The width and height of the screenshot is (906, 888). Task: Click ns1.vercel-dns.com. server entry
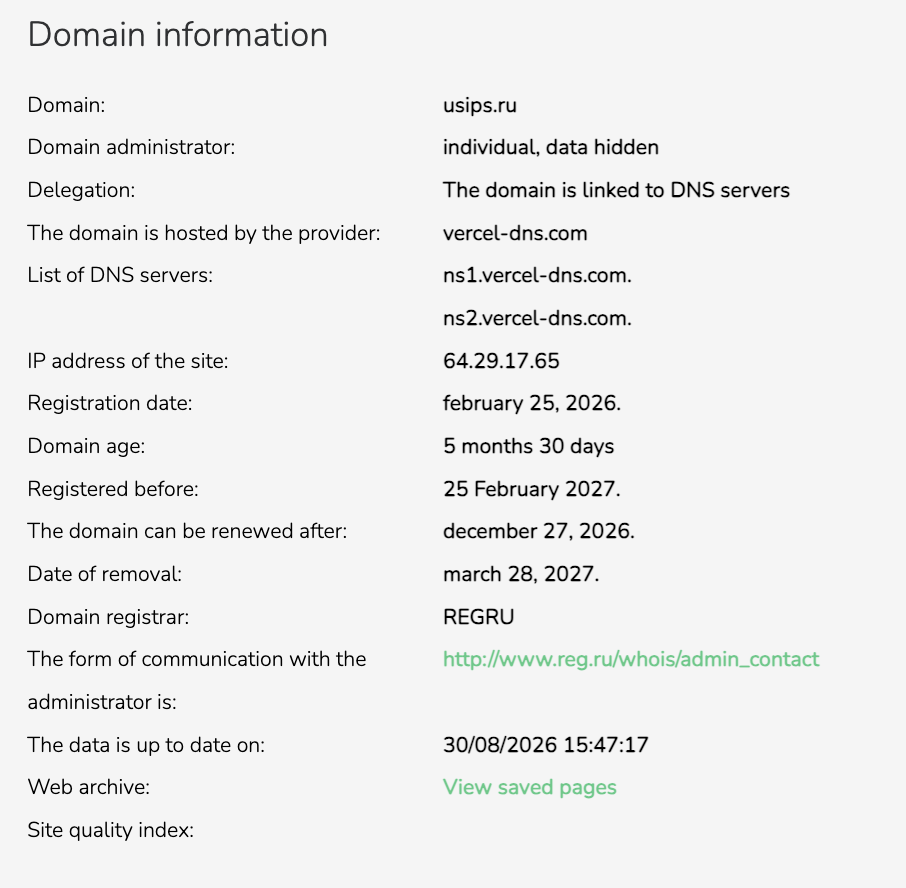[x=537, y=276]
